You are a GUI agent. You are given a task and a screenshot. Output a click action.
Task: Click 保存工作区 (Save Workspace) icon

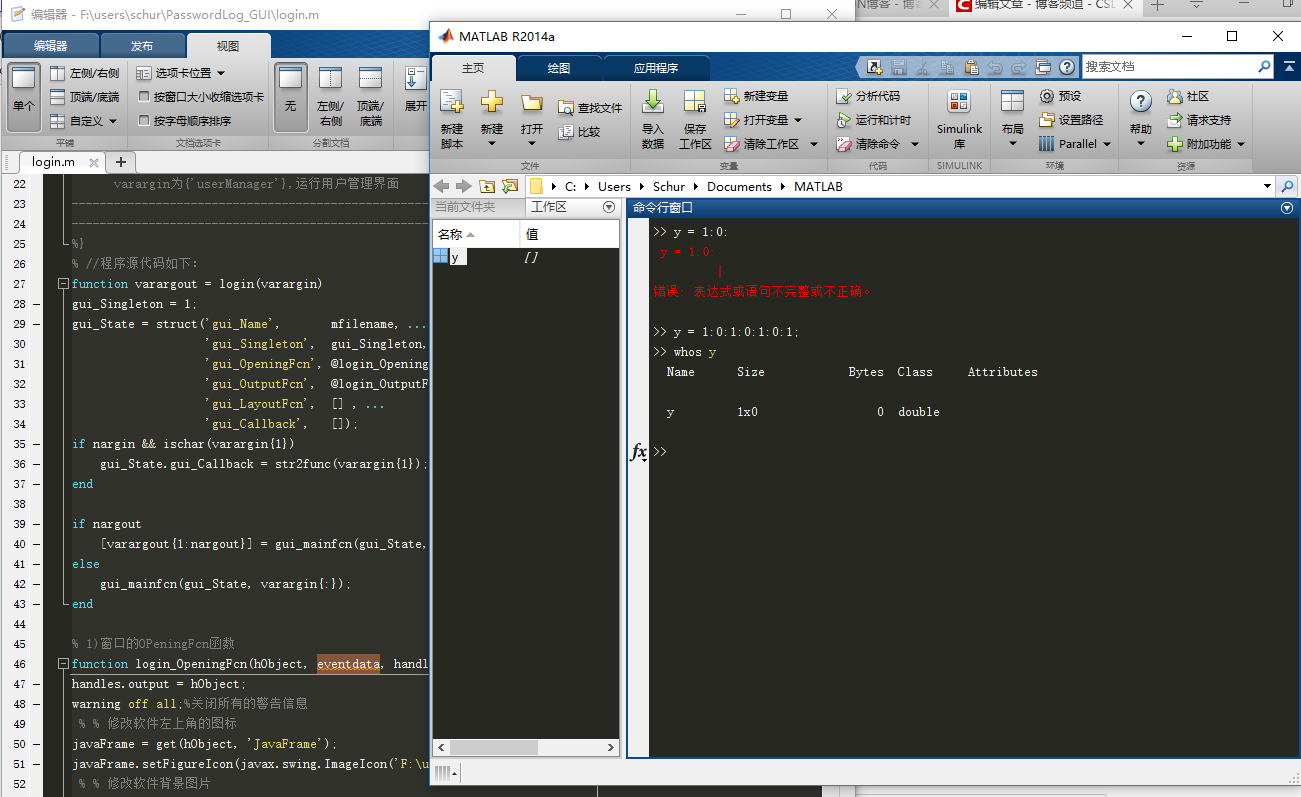[x=695, y=102]
